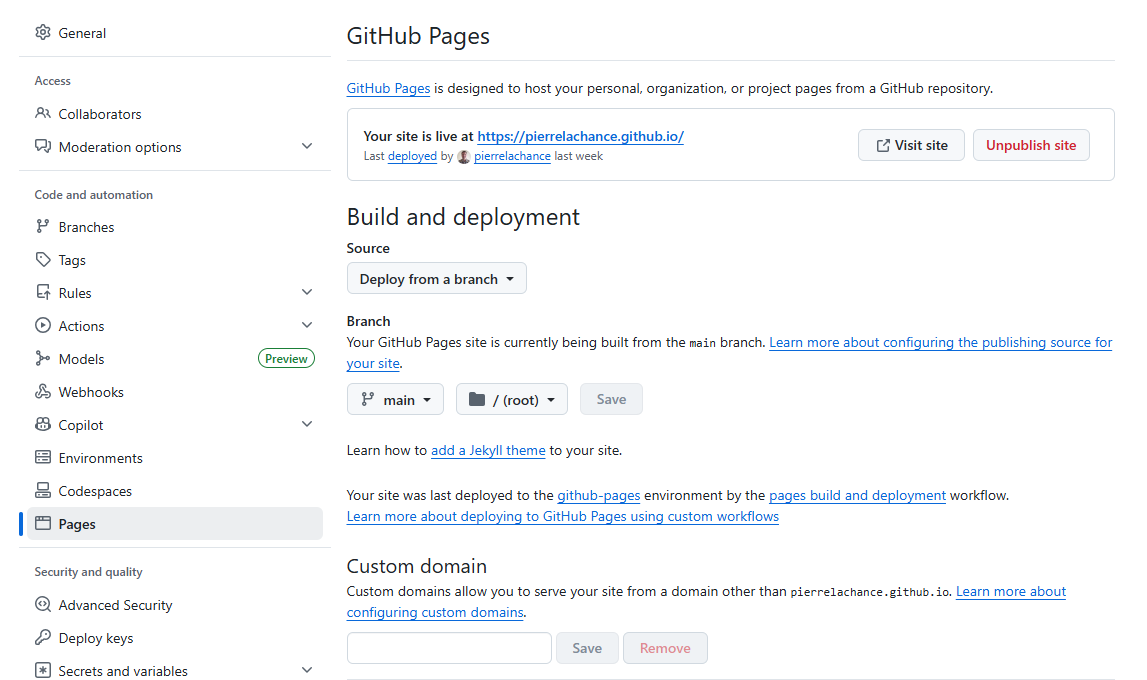Click the deployed link
Image resolution: width=1147 pixels, height=680 pixels.
(412, 156)
